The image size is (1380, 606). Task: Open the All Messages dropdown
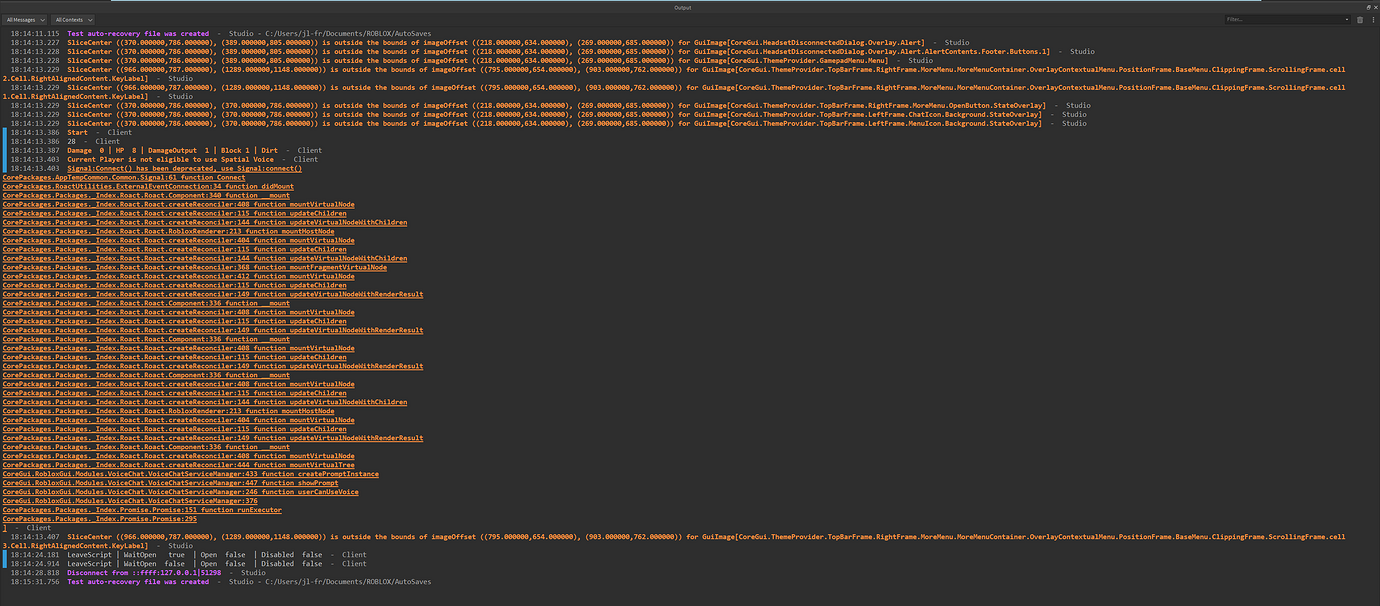[x=26, y=20]
